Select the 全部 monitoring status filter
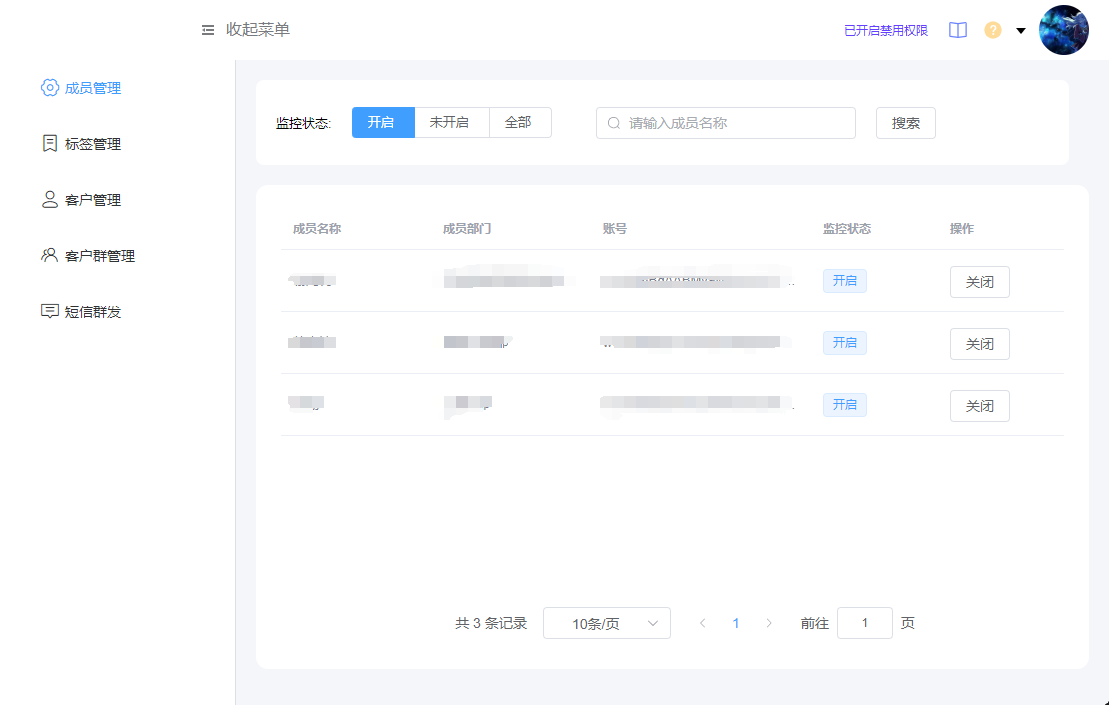1109x705 pixels. coord(520,122)
